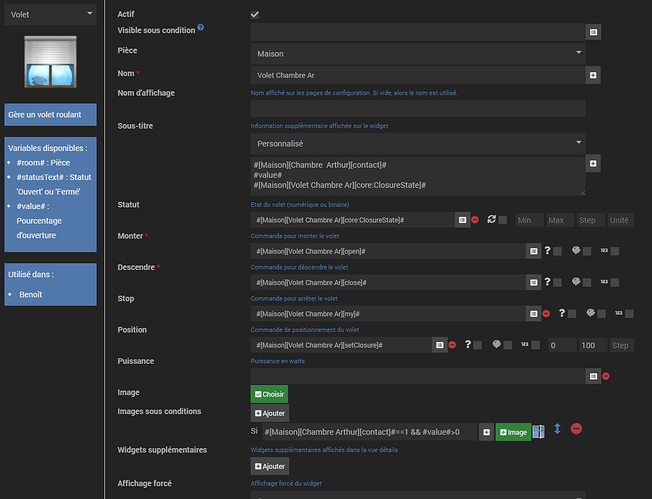Click the question mark icon in Stop row
Image resolution: width=652 pixels, height=499 pixels.
tap(562, 313)
